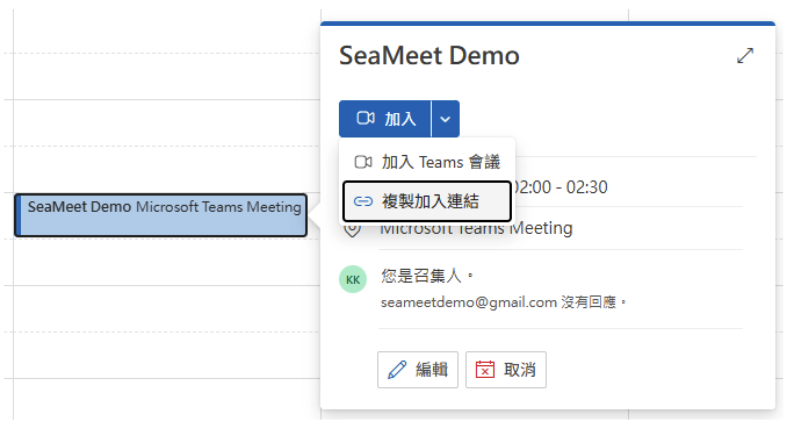Open the KK organizer avatar
Viewport: 791px width, 425px height.
353,280
